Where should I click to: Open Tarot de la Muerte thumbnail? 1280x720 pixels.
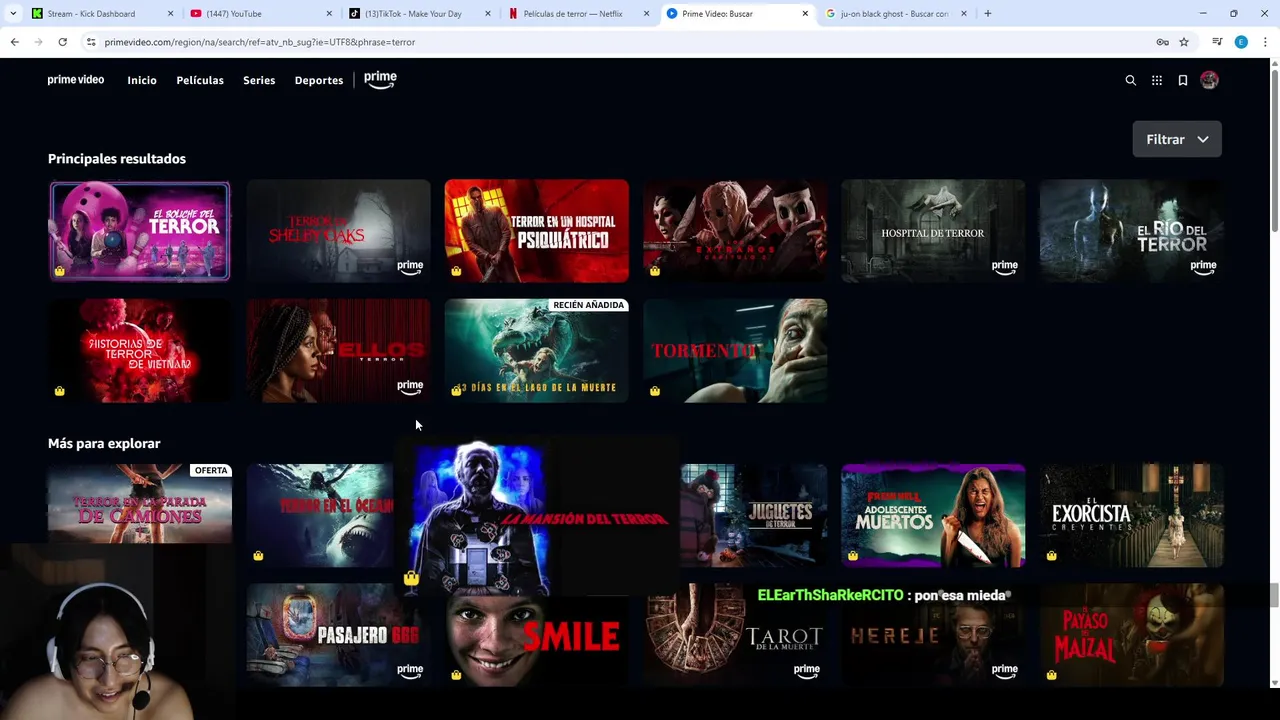(x=735, y=635)
